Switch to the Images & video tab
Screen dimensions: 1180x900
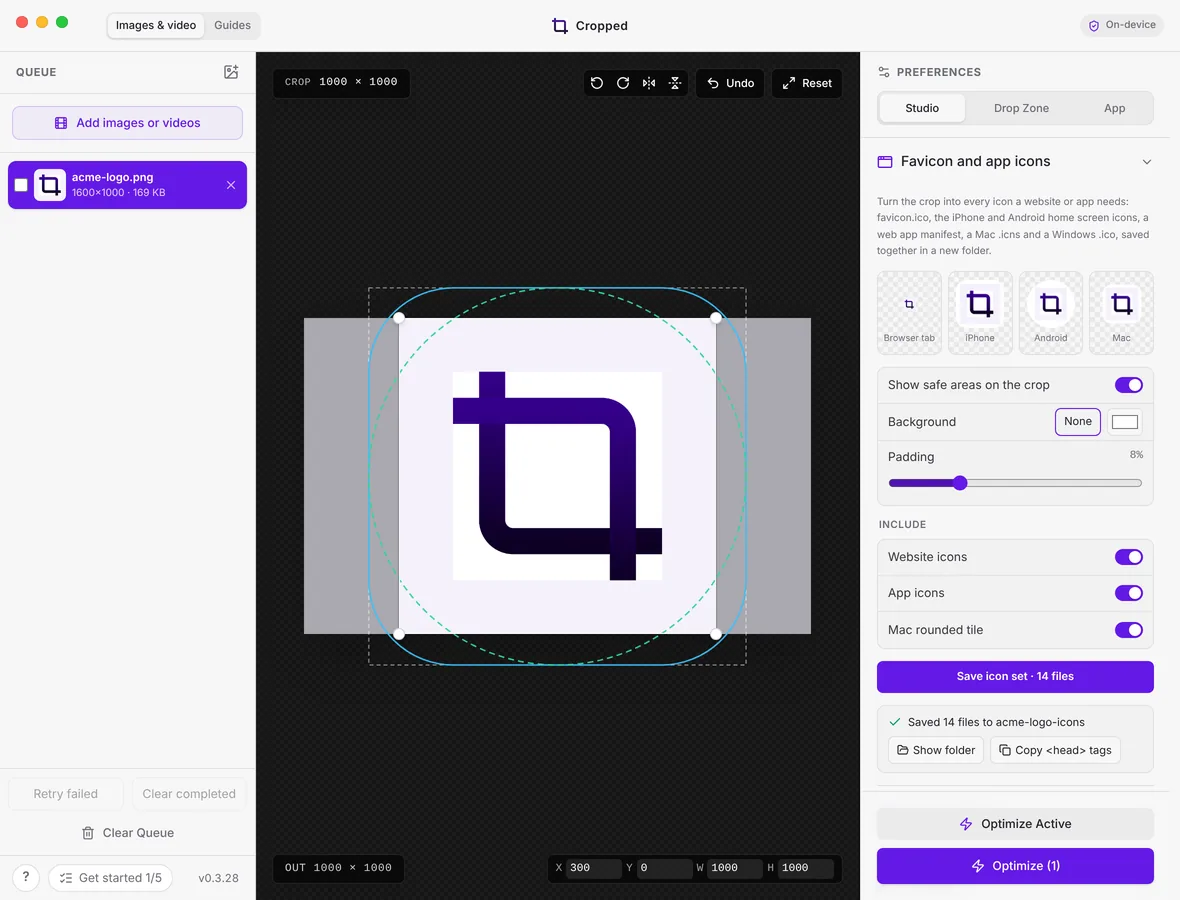[x=156, y=25]
